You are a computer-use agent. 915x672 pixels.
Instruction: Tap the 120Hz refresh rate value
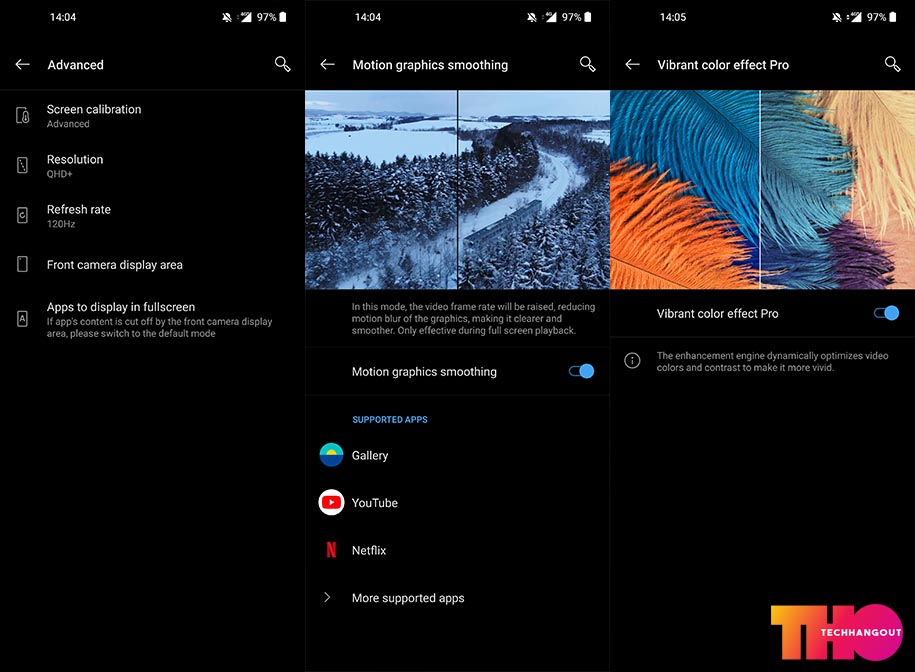61,224
